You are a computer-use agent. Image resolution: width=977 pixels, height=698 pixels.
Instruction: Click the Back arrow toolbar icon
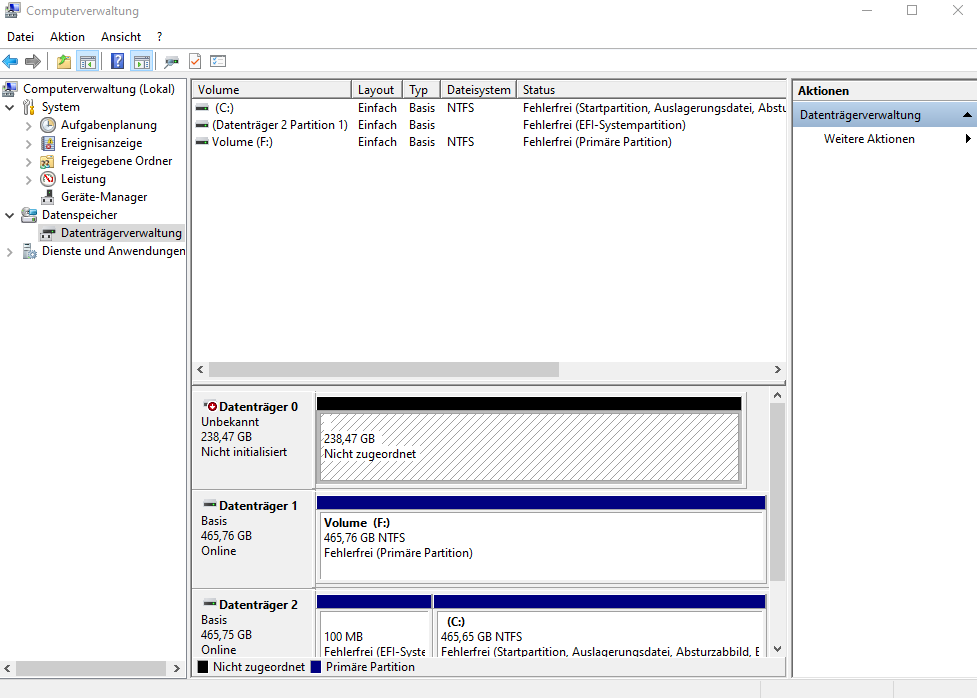click(x=11, y=61)
